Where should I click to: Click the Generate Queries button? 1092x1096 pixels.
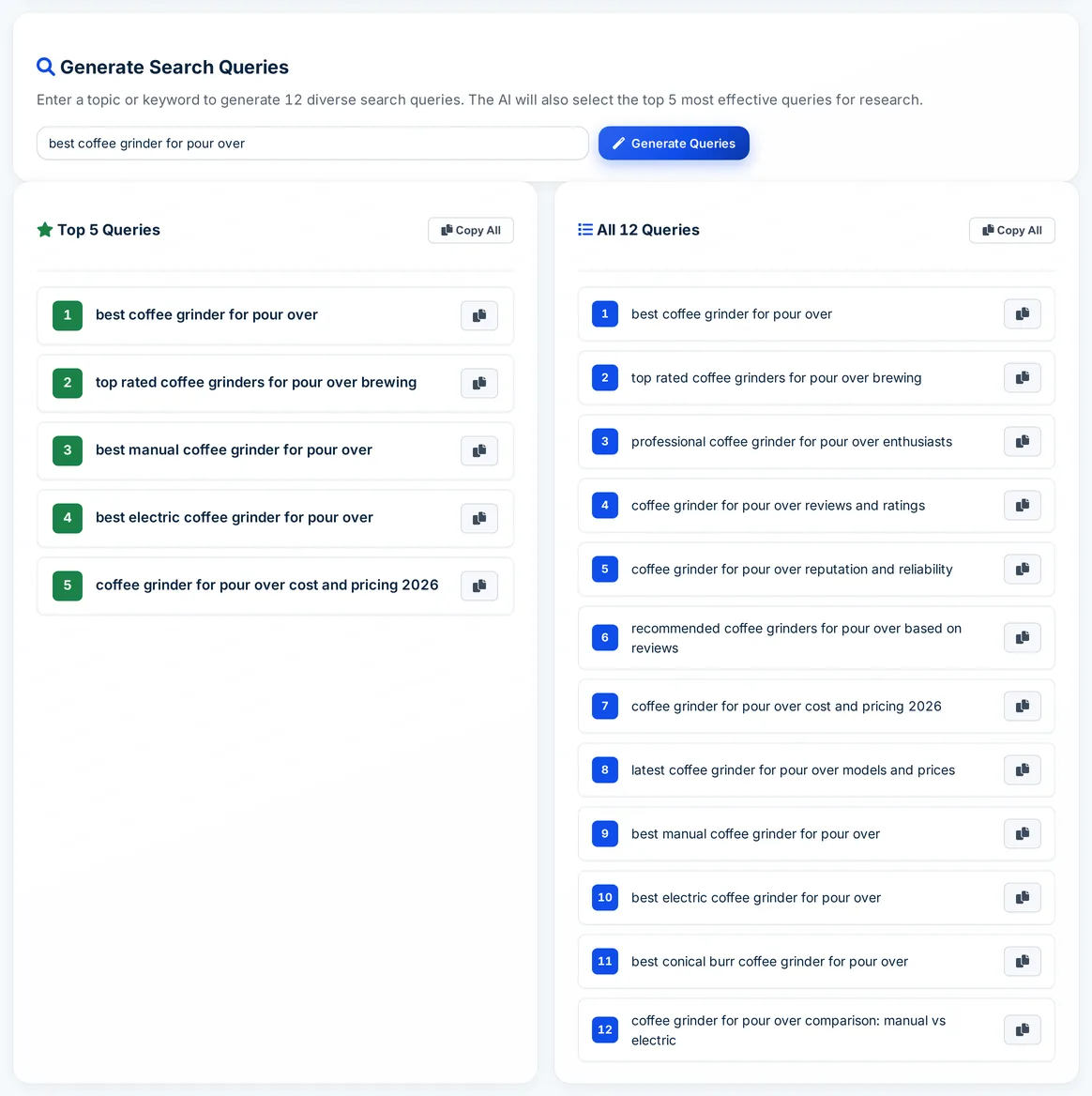(674, 144)
